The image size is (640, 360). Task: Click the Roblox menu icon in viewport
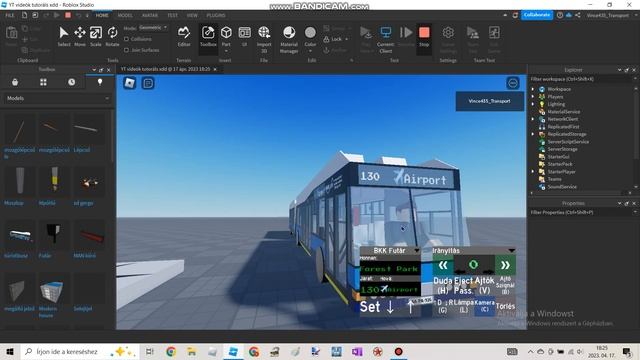point(129,83)
